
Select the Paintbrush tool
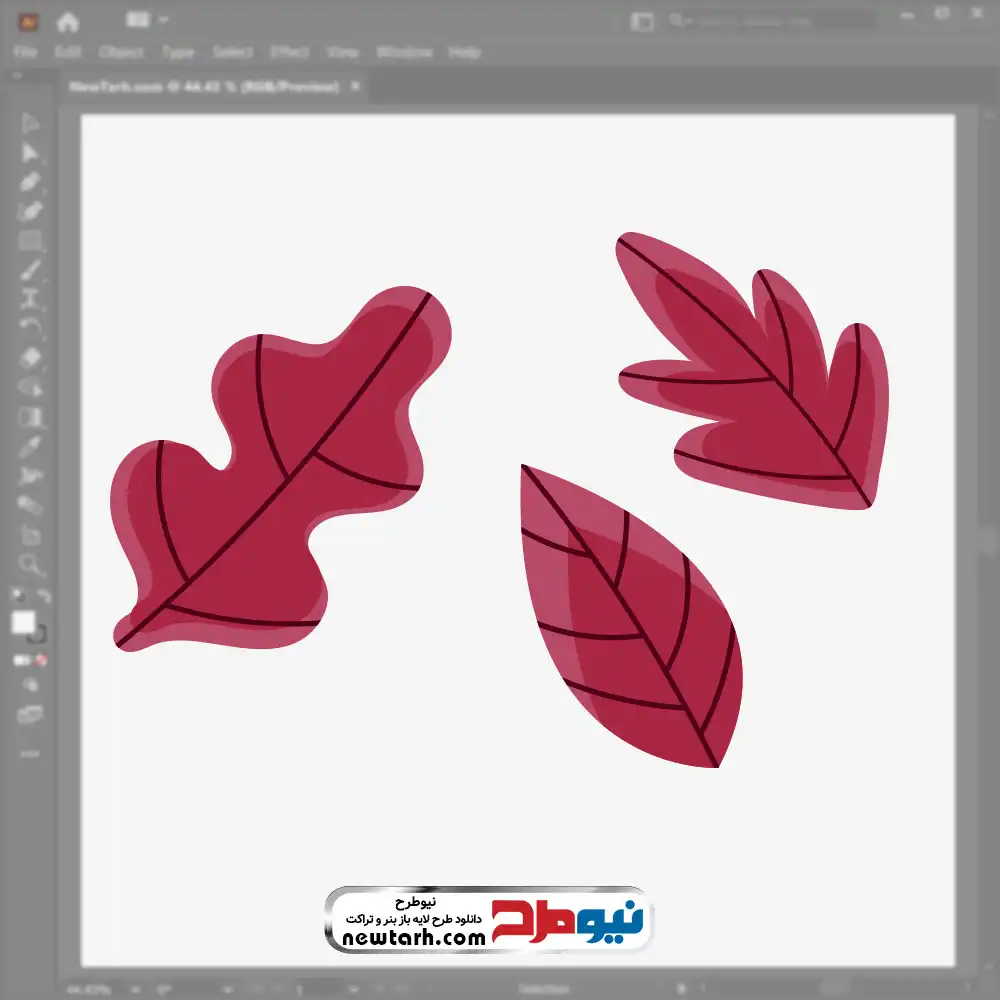click(x=30, y=270)
